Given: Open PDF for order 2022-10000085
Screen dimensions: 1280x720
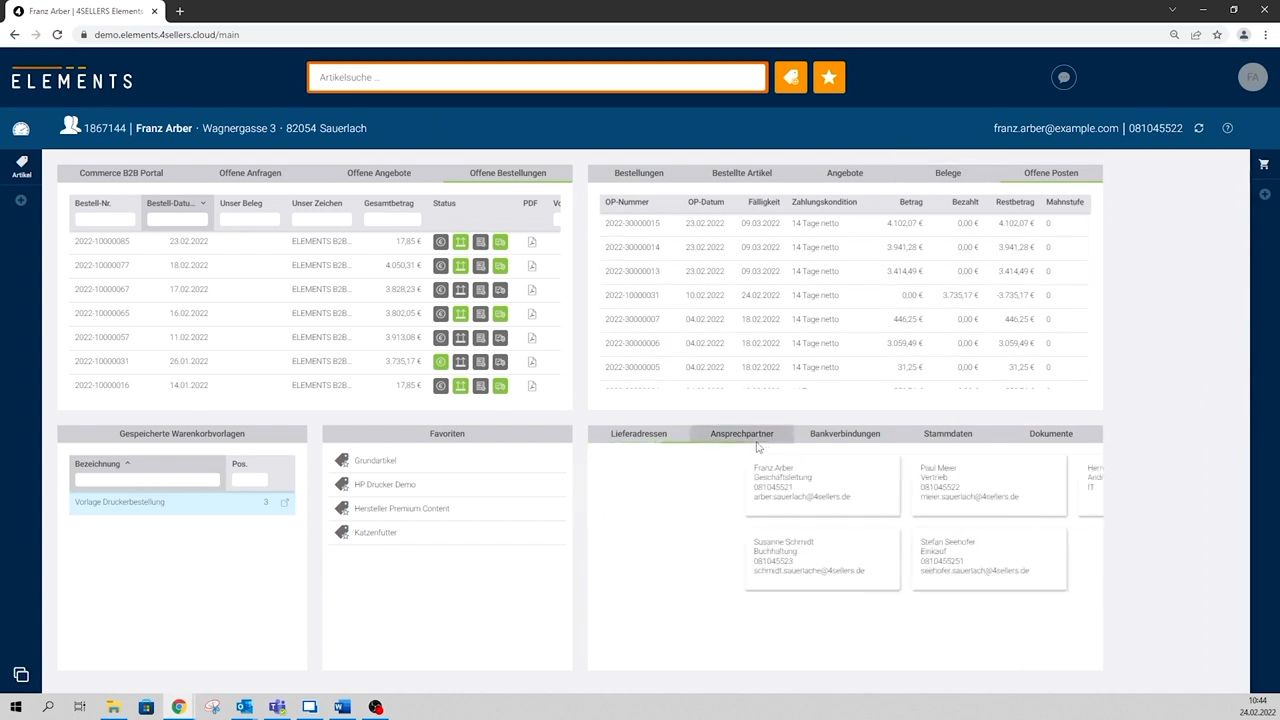Looking at the screenshot, I should (532, 242).
